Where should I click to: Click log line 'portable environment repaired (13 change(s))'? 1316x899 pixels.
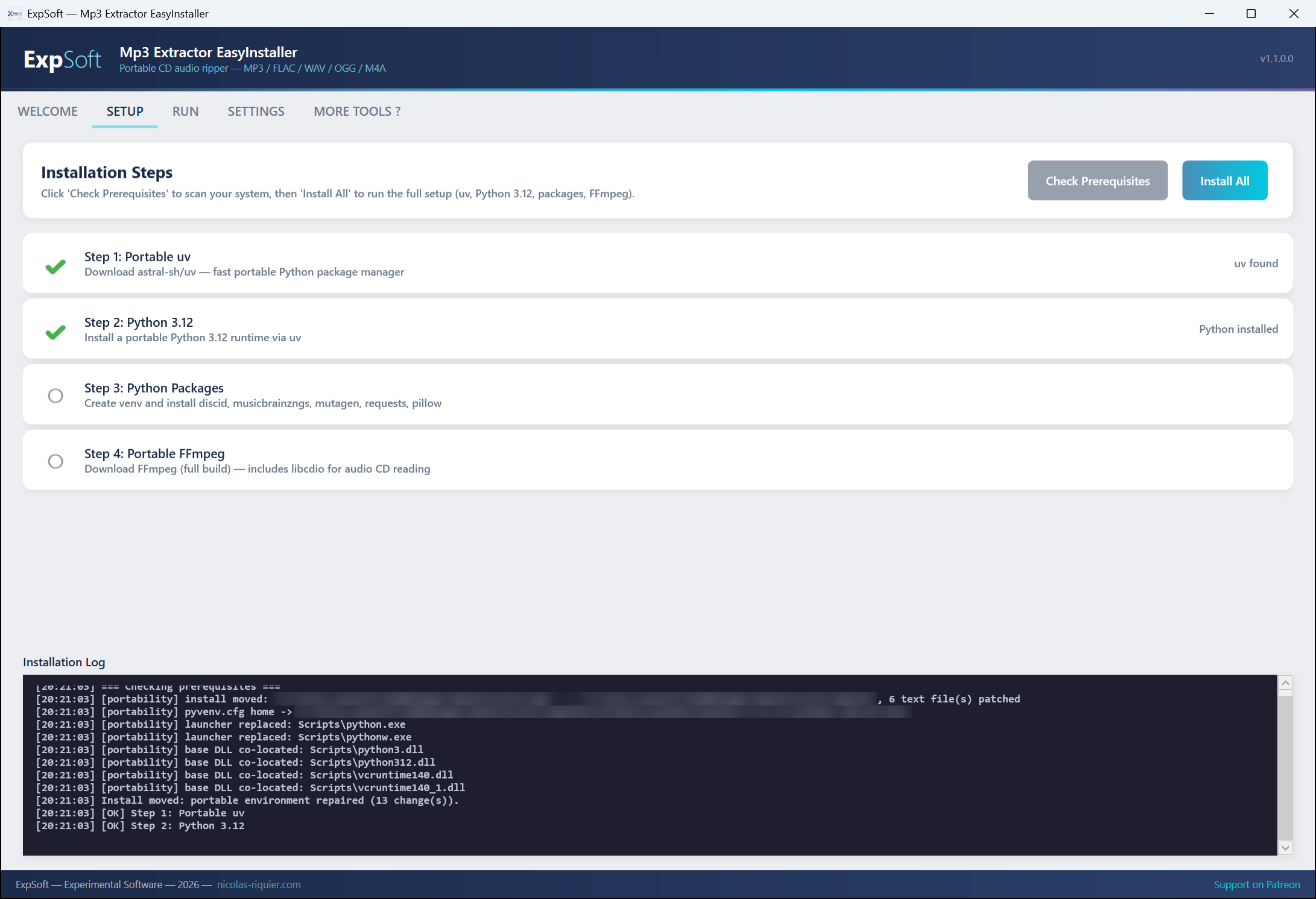click(247, 801)
